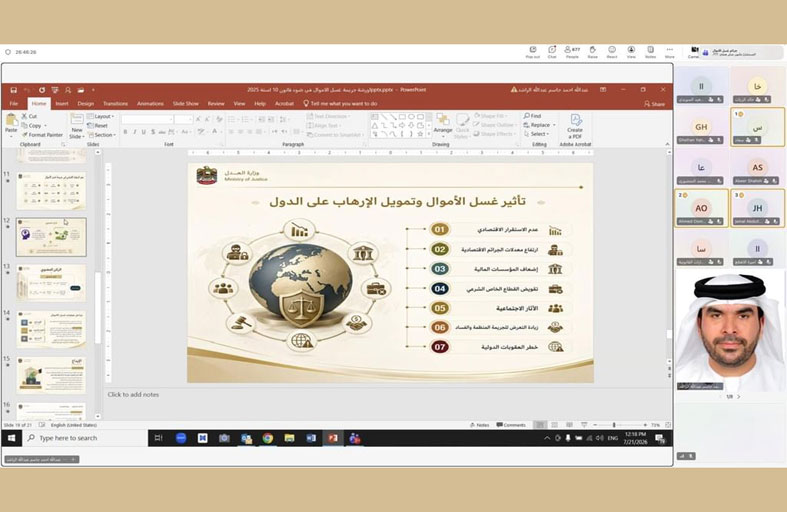The image size is (787, 512).
Task: Click the New Slide icon
Action: [x=76, y=120]
